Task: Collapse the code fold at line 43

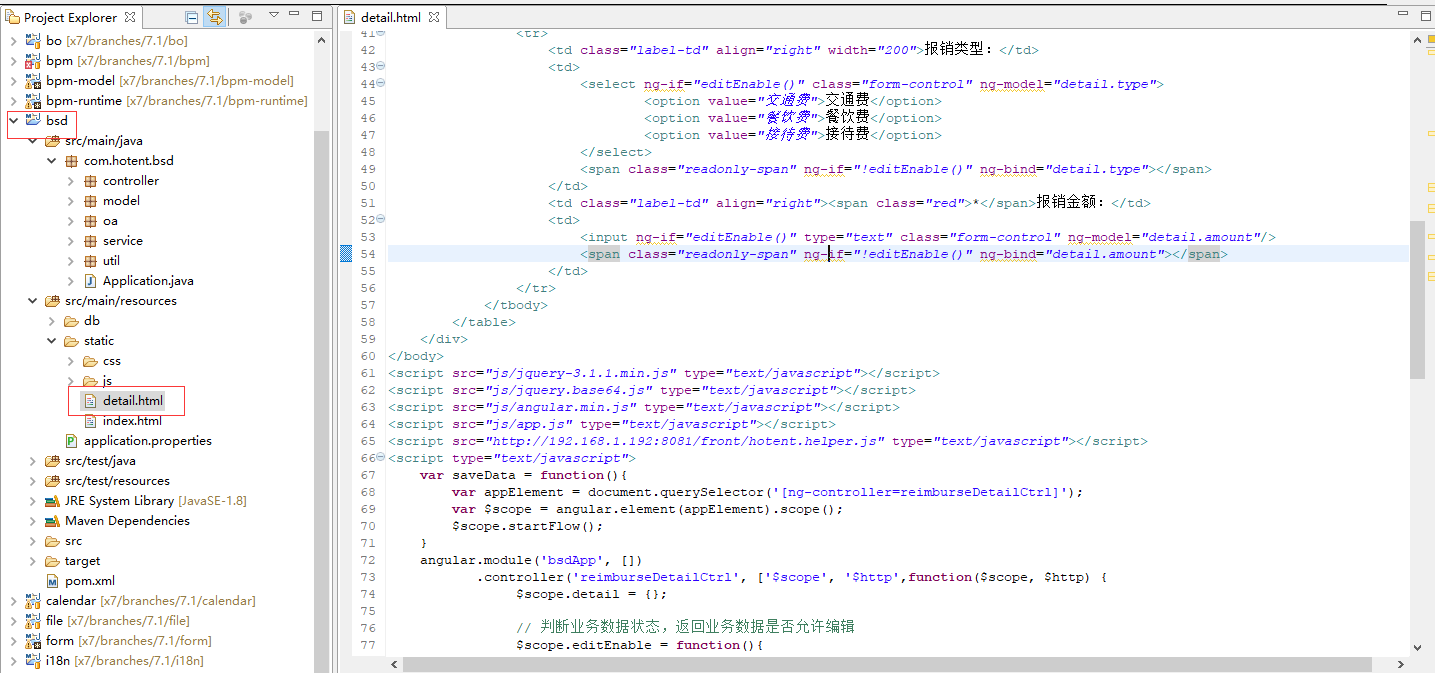Action: tap(381, 66)
